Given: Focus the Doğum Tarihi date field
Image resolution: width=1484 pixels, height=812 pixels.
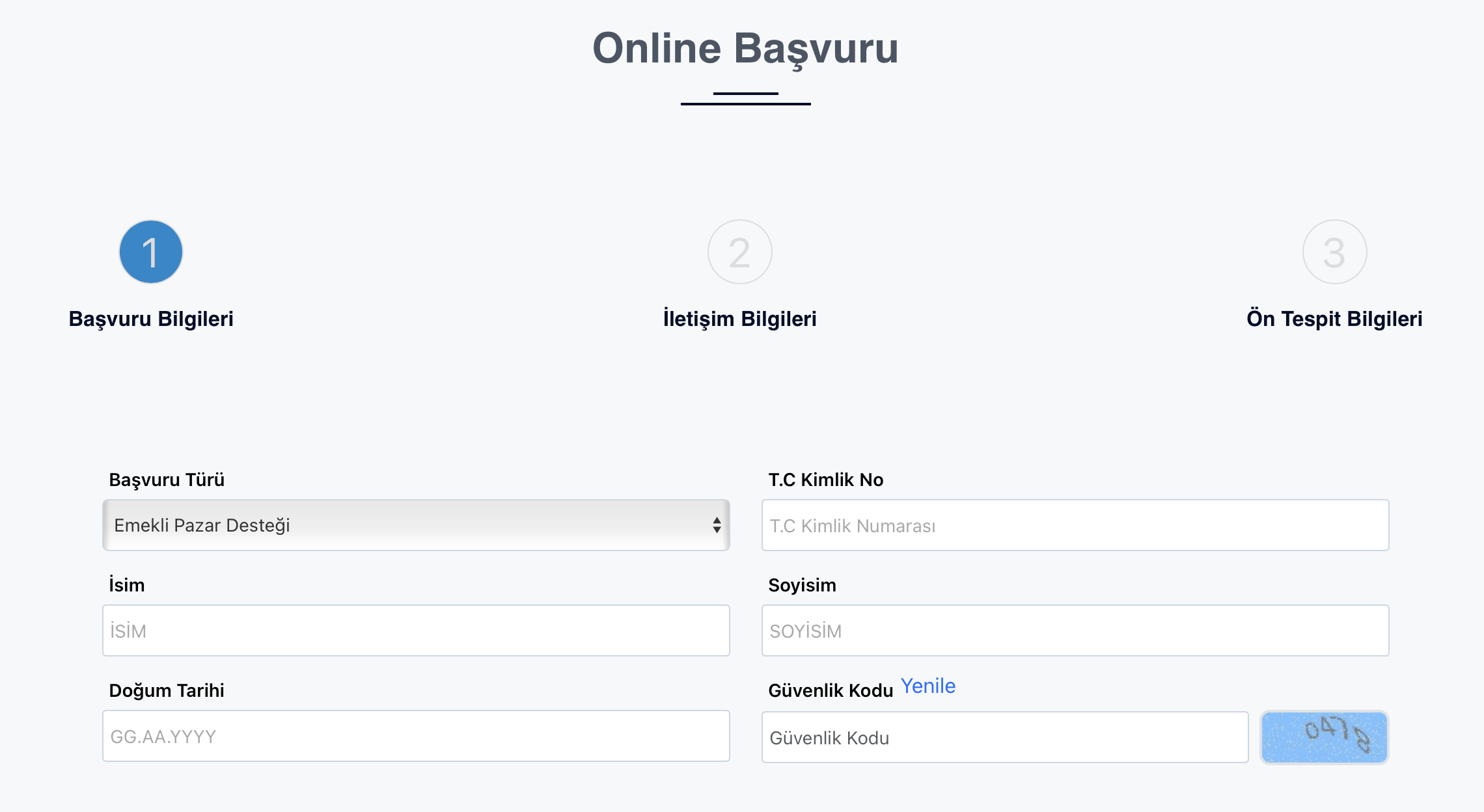Looking at the screenshot, I should tap(415, 736).
